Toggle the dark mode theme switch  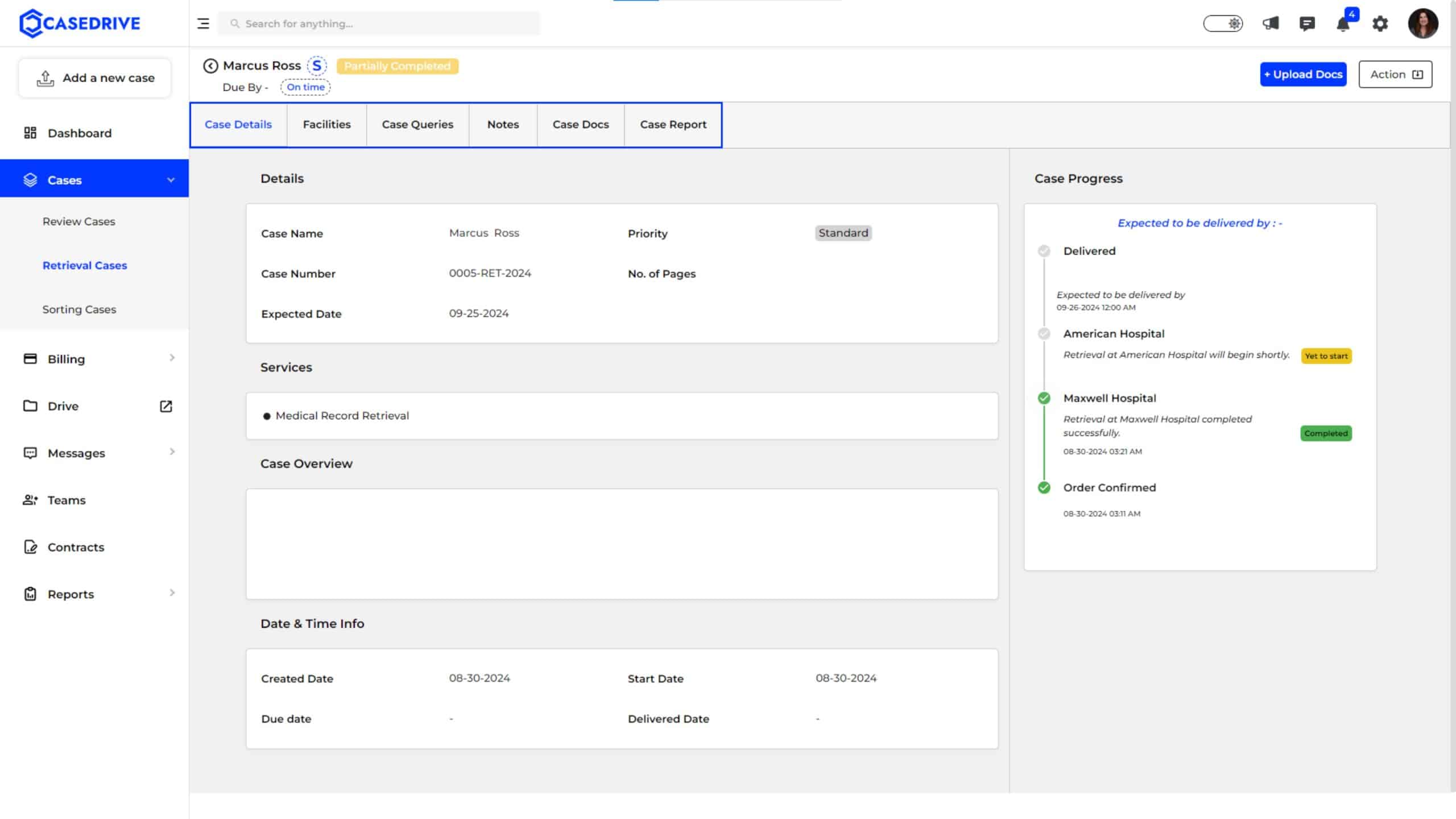[x=1223, y=23]
